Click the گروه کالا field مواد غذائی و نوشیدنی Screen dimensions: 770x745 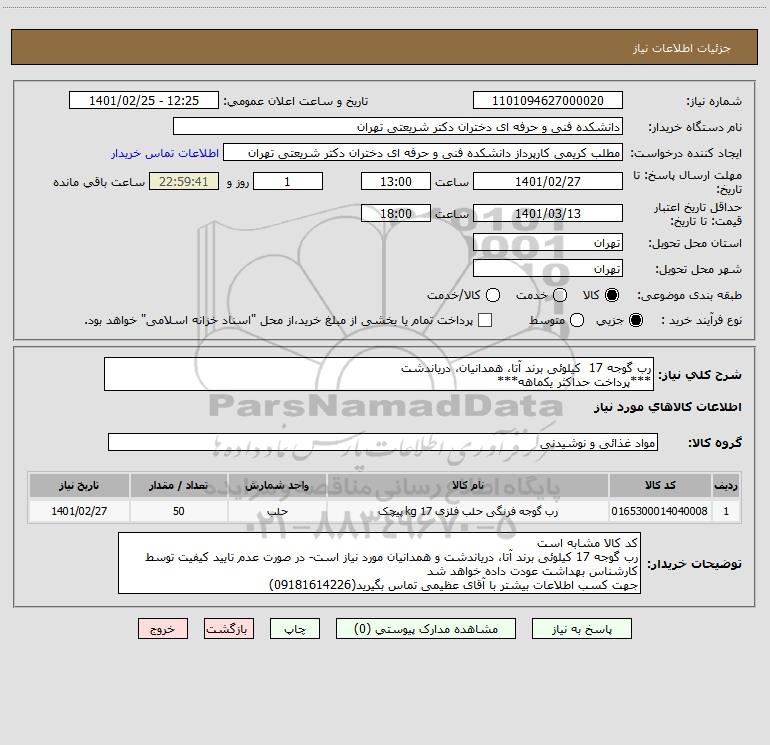pos(383,442)
